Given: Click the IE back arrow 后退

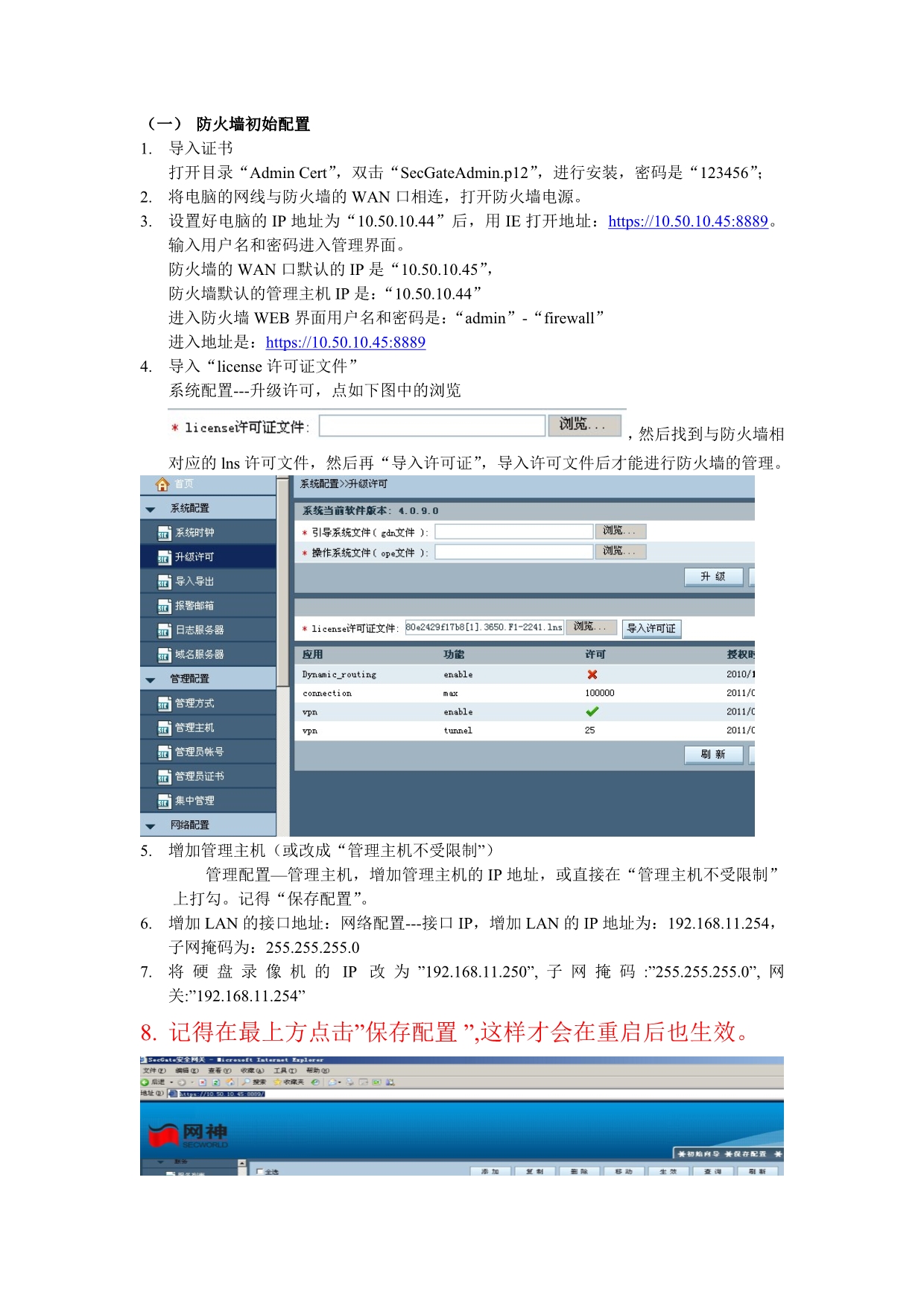Looking at the screenshot, I should coord(154,1082).
